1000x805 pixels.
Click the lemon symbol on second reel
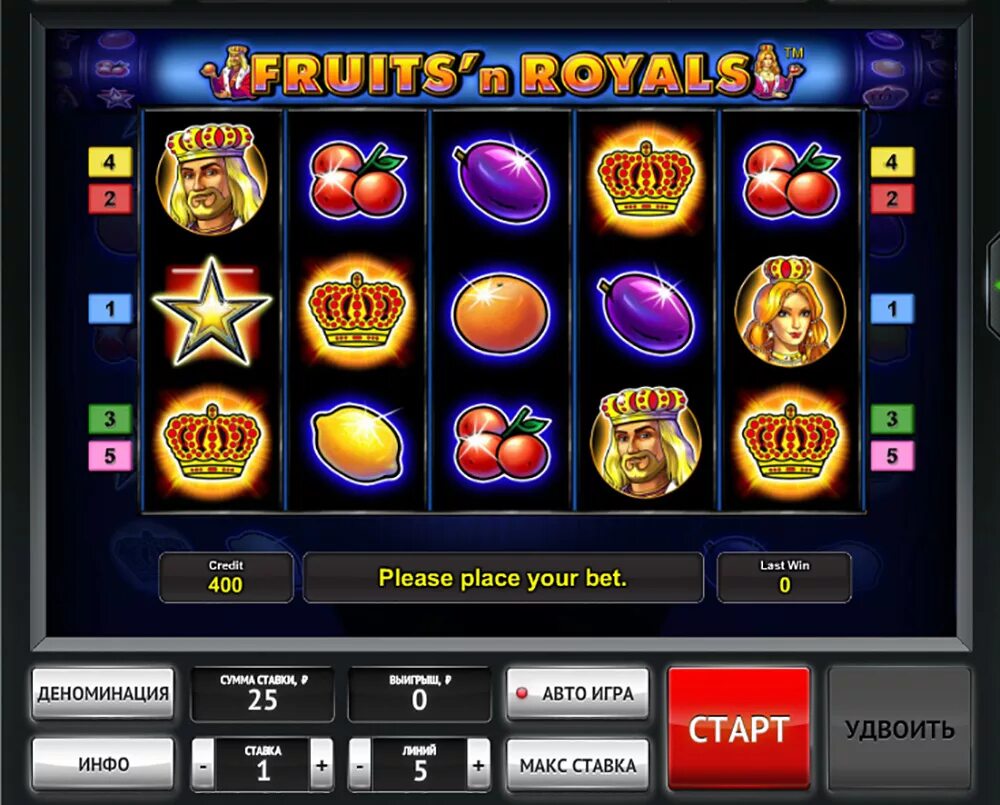357,443
